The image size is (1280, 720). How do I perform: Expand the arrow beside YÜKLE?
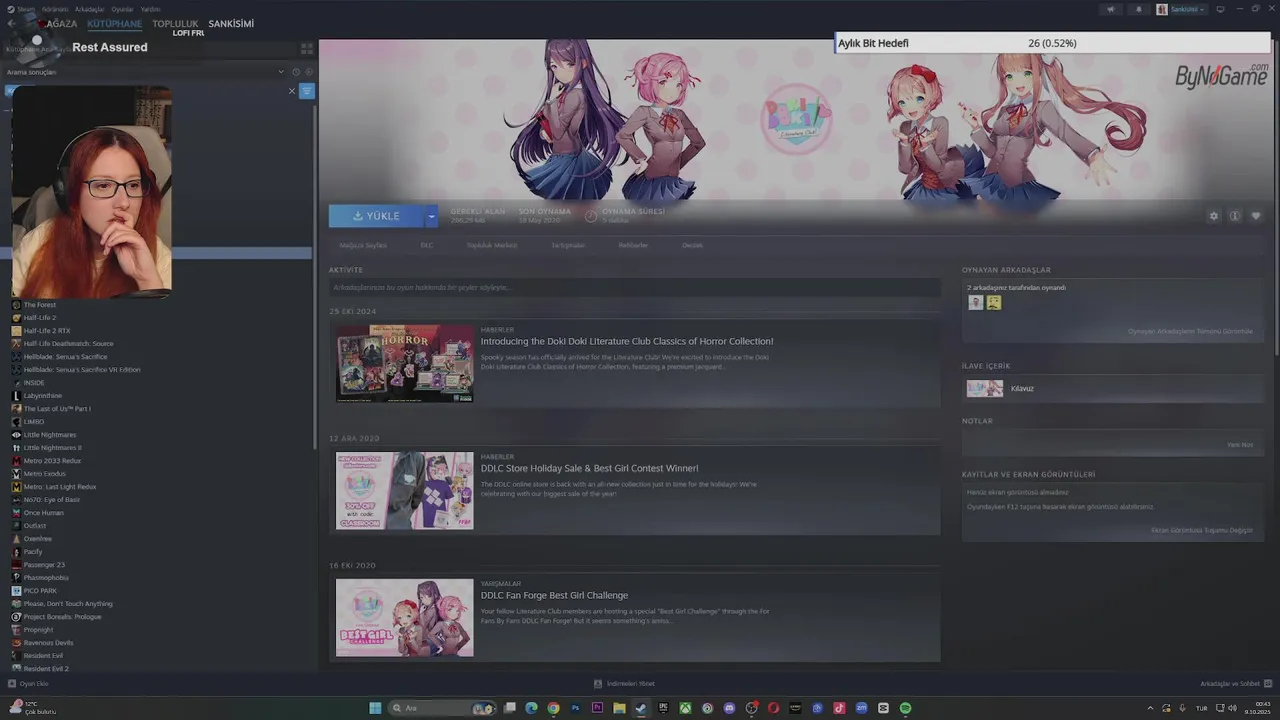tap(432, 216)
